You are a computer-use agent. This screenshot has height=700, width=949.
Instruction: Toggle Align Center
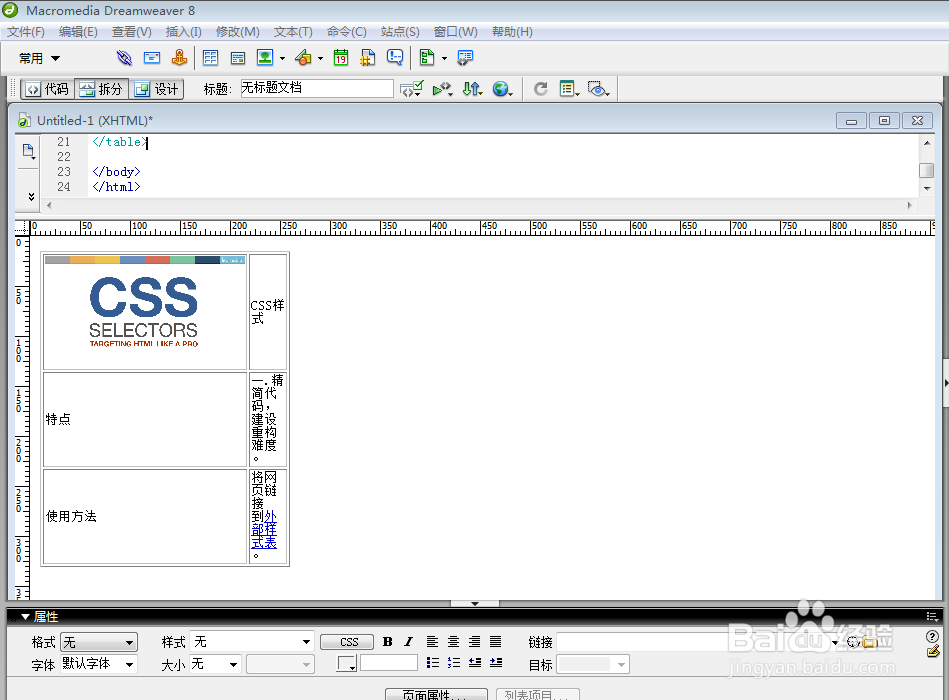pyautogui.click(x=453, y=642)
